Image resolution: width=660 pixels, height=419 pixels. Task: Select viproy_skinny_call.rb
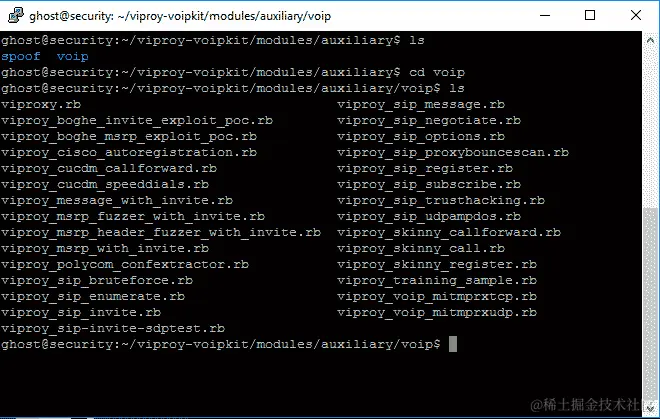click(421, 248)
